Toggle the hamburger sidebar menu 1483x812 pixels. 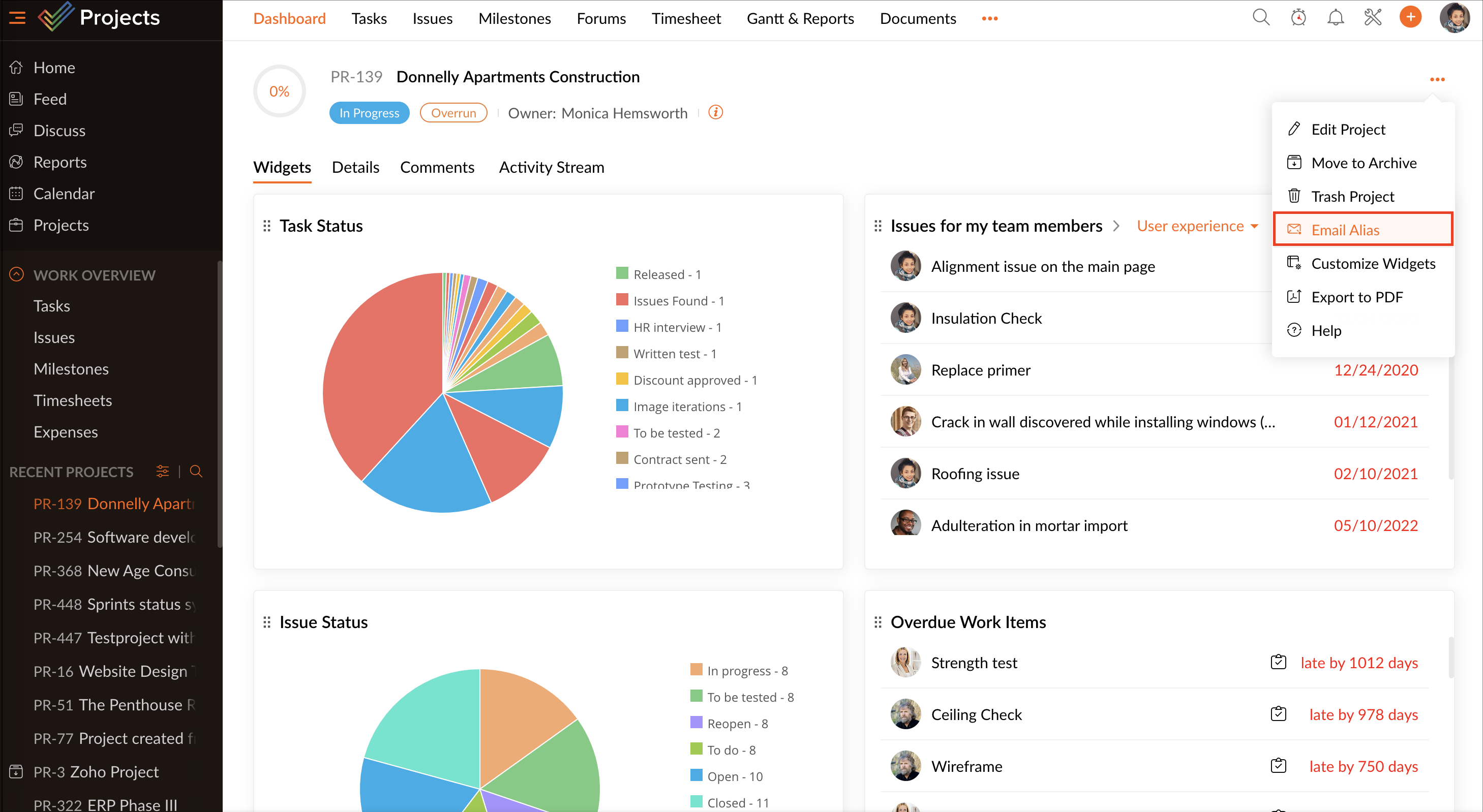tap(17, 18)
